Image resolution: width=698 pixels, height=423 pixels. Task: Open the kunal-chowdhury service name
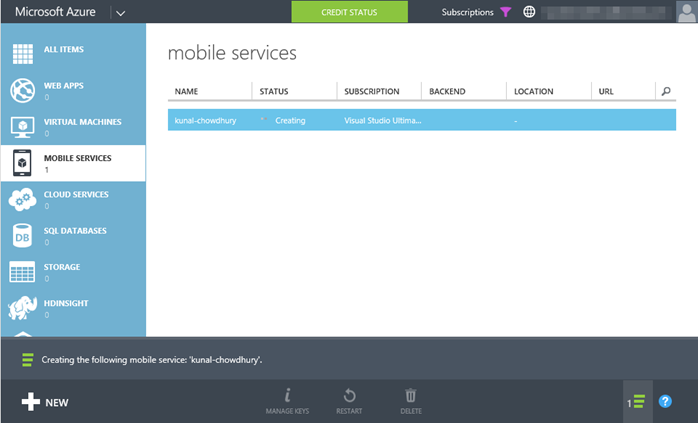tap(205, 121)
